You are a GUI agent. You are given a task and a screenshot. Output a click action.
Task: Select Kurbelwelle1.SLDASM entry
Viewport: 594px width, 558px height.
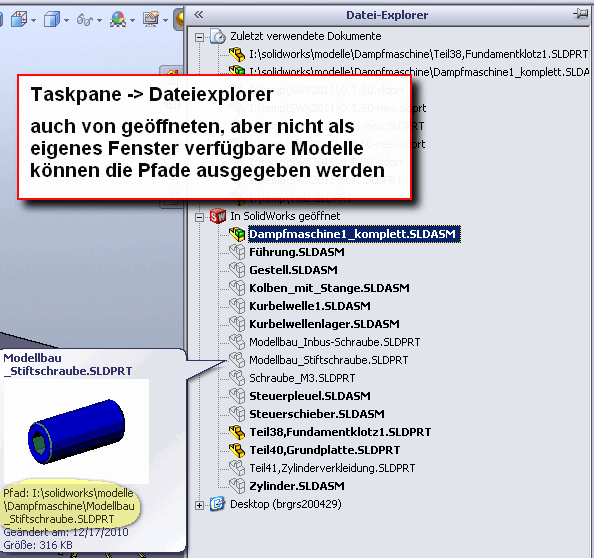tap(310, 306)
